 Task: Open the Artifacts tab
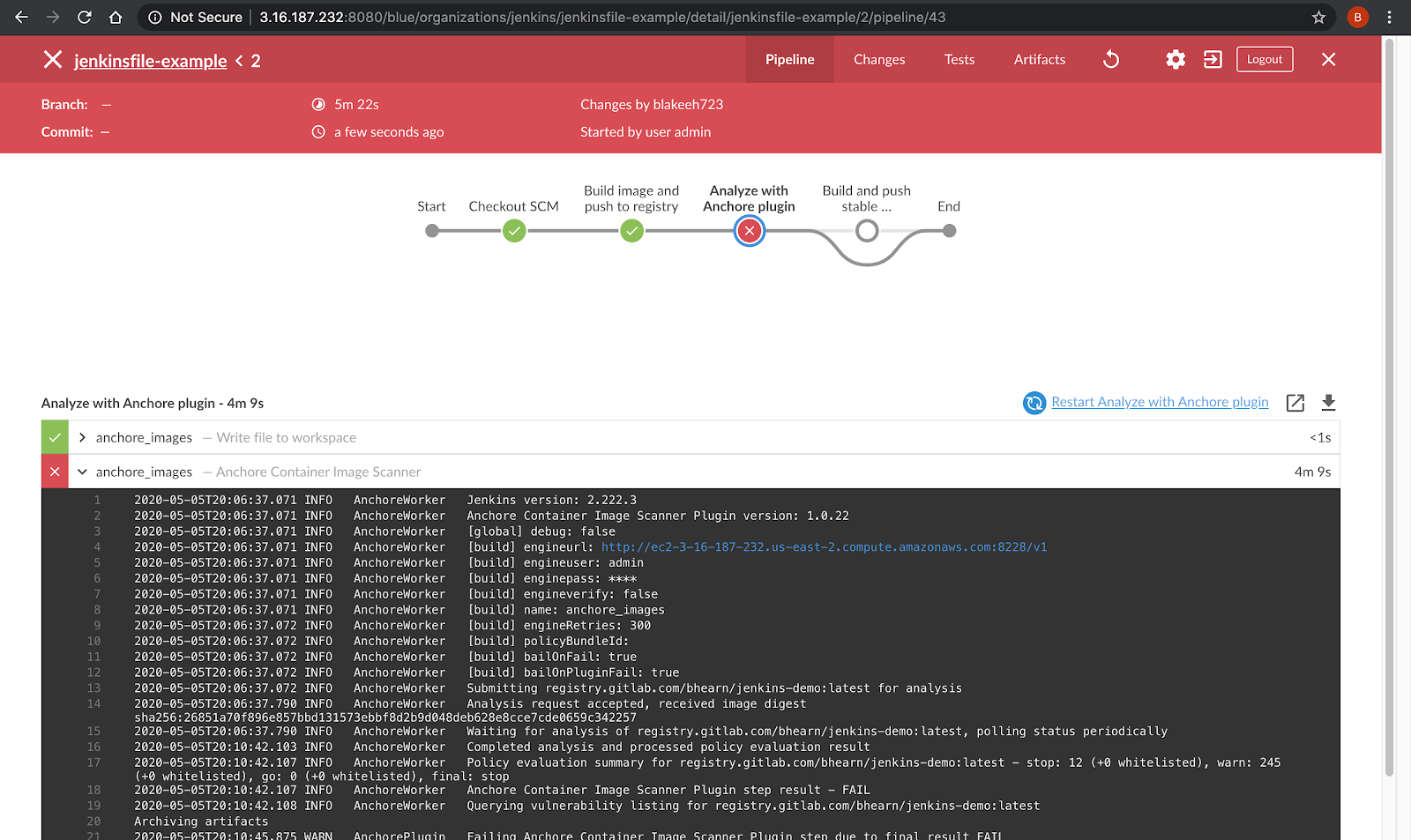1039,59
